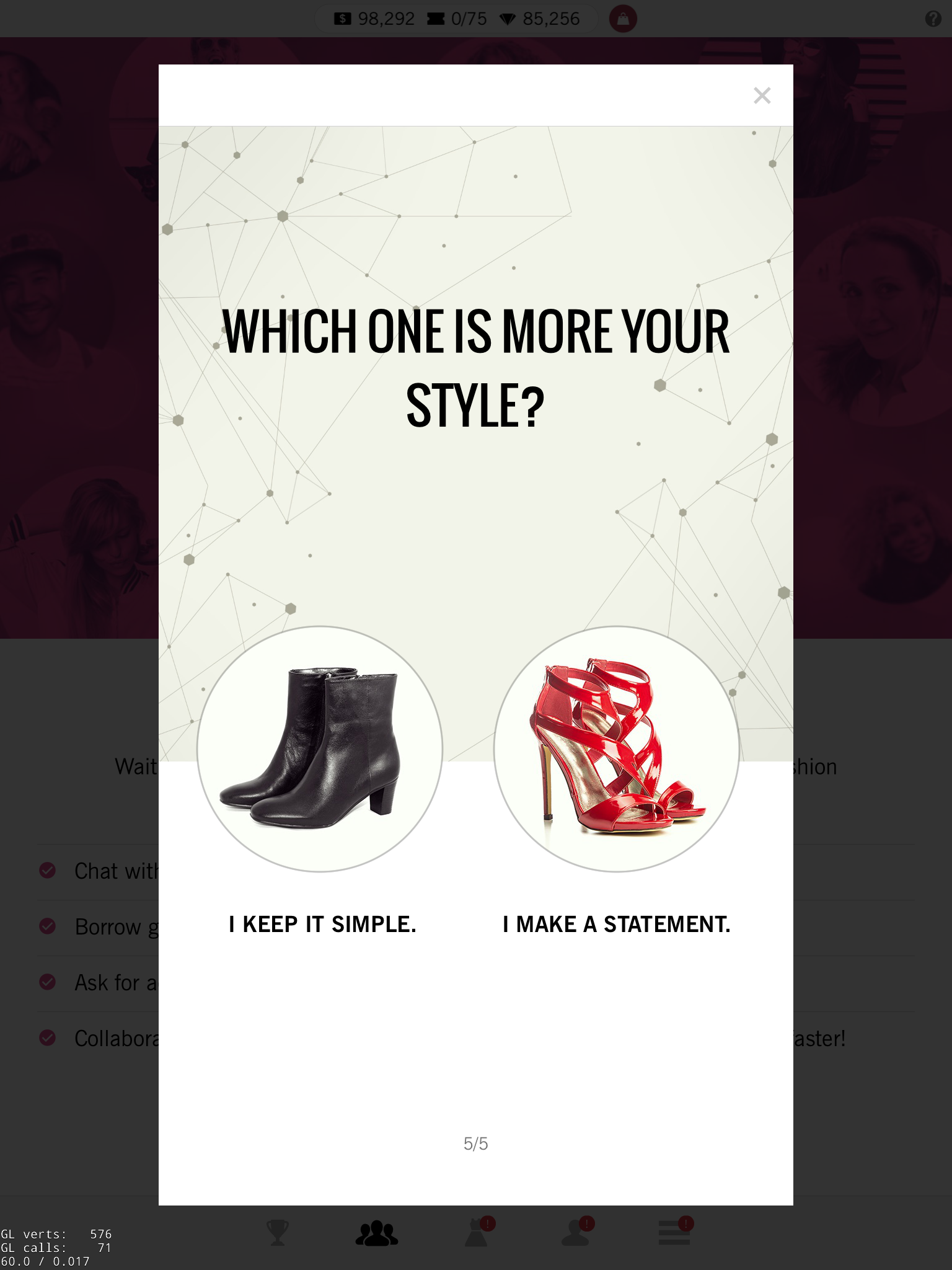Choose the black ankle boots image
This screenshot has height=1270, width=952.
click(x=320, y=749)
